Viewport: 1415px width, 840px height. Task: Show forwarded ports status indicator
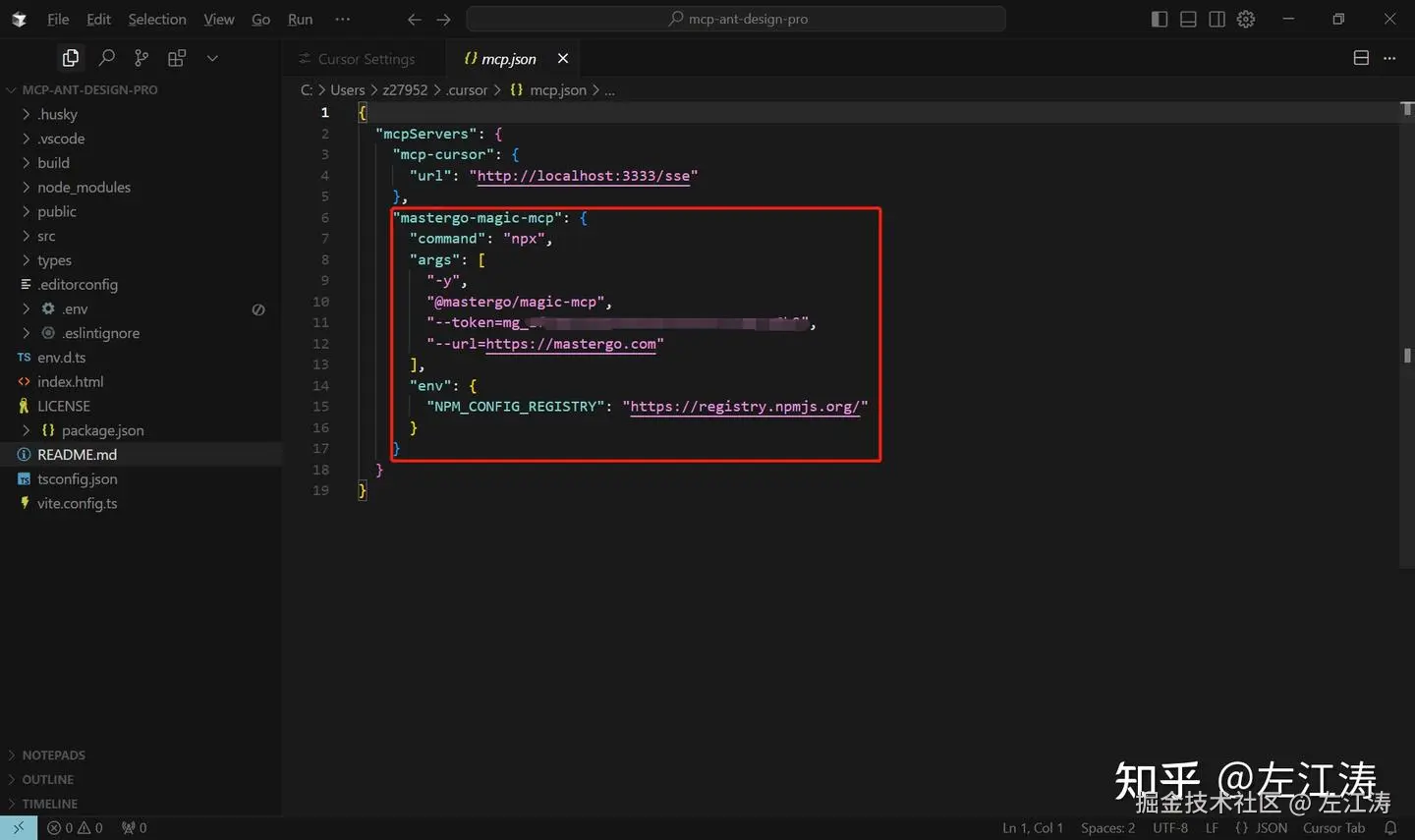coord(134,828)
